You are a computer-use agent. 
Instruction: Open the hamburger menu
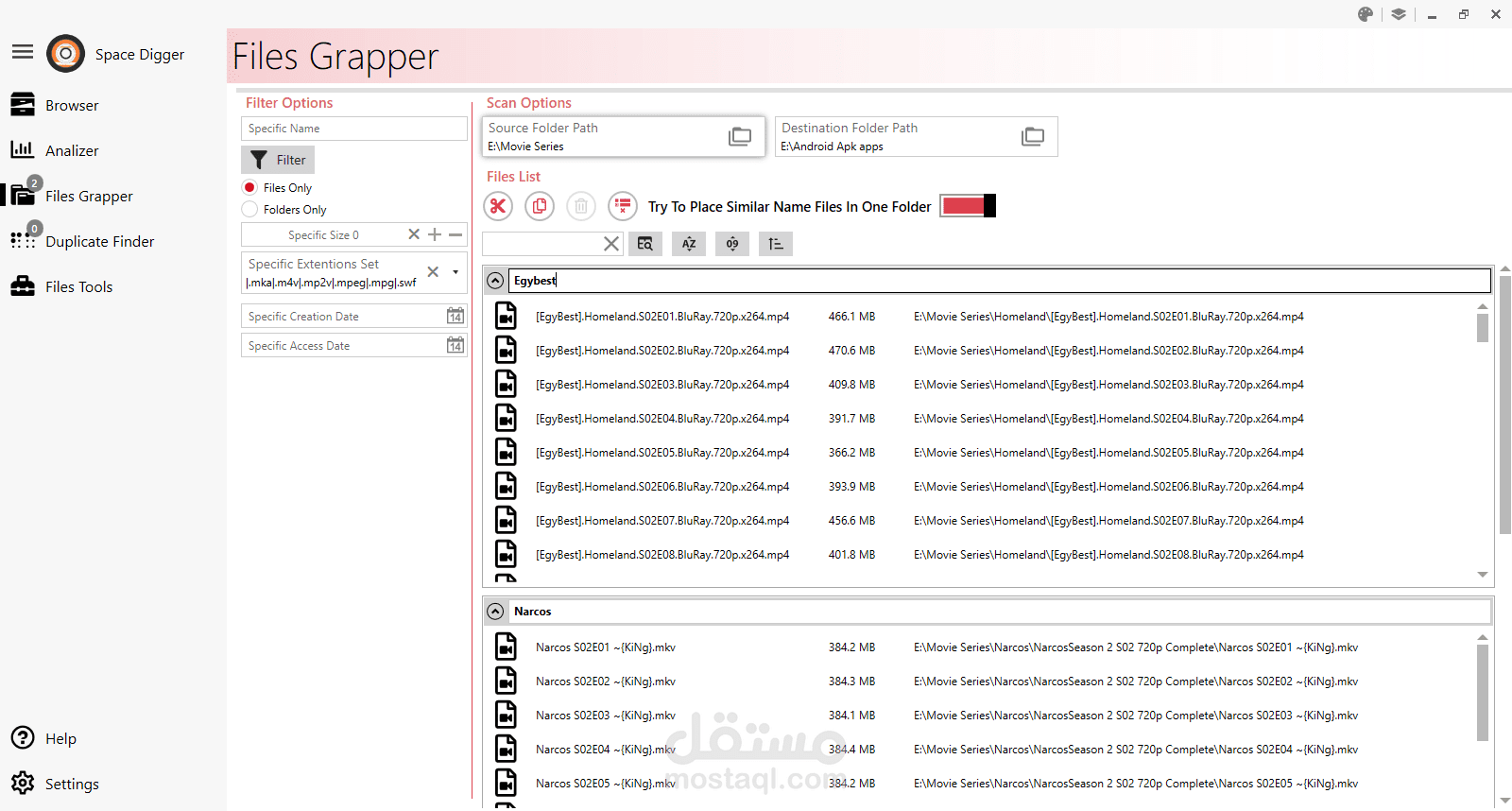click(x=23, y=52)
